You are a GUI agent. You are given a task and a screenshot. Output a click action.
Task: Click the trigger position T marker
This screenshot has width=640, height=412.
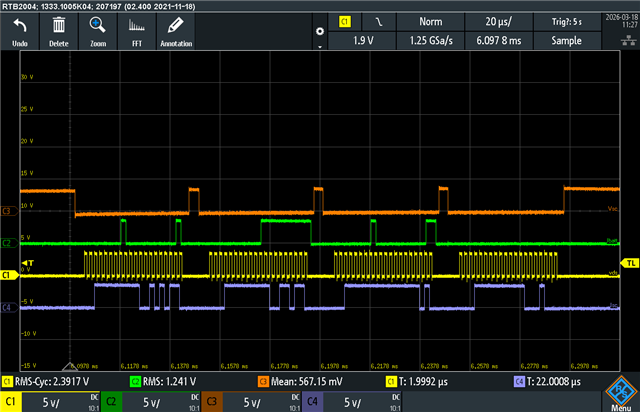click(28, 263)
